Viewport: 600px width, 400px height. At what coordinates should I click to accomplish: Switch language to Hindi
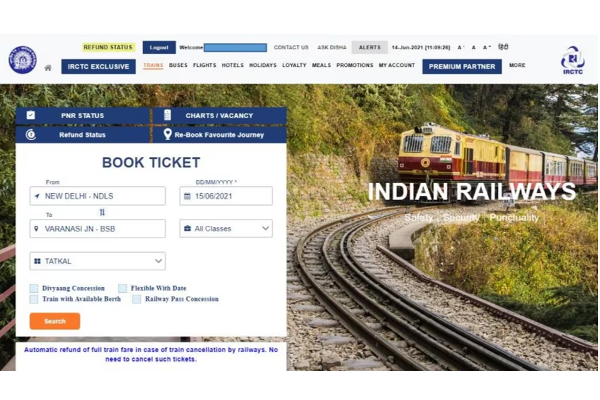(x=503, y=47)
